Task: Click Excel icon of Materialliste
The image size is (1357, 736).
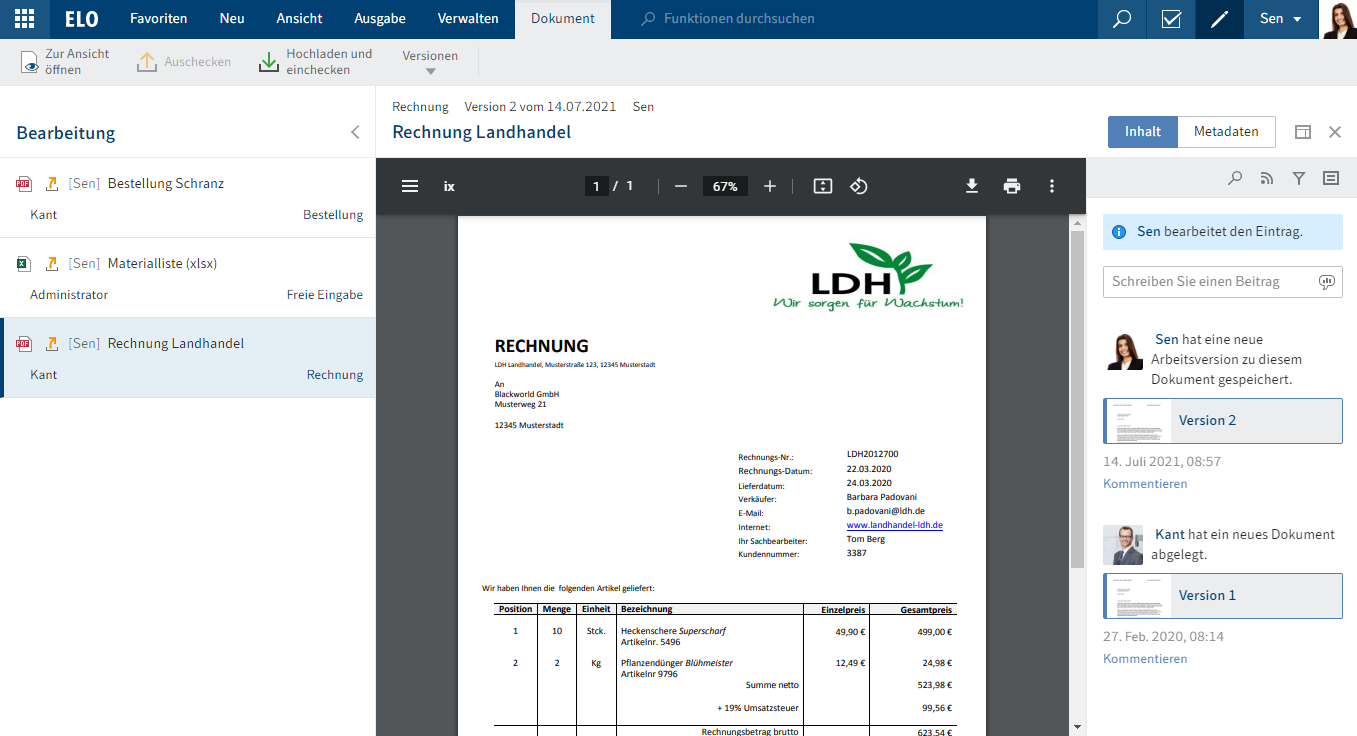Action: 24,264
